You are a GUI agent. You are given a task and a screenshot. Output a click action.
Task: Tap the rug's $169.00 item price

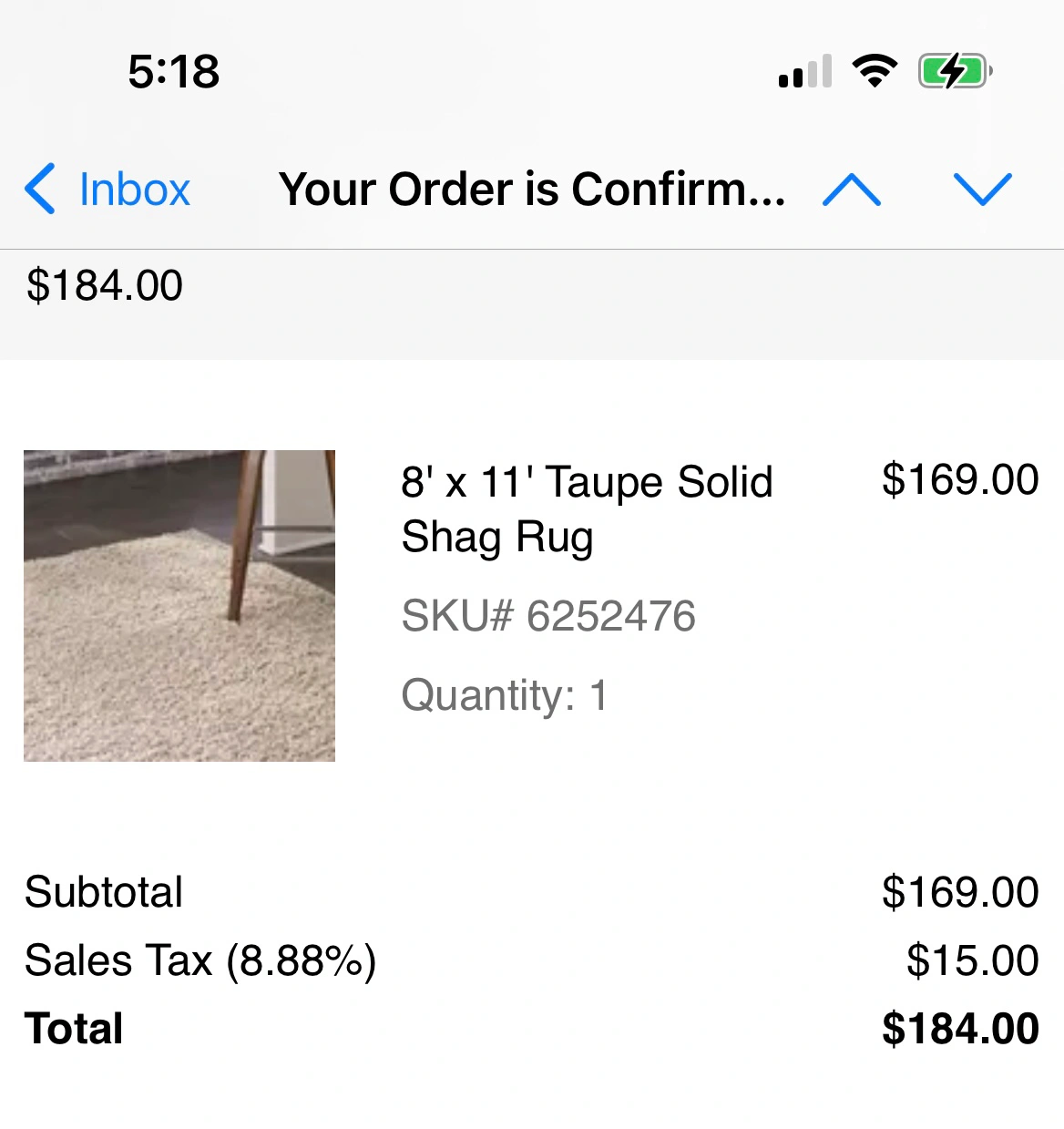click(x=960, y=479)
